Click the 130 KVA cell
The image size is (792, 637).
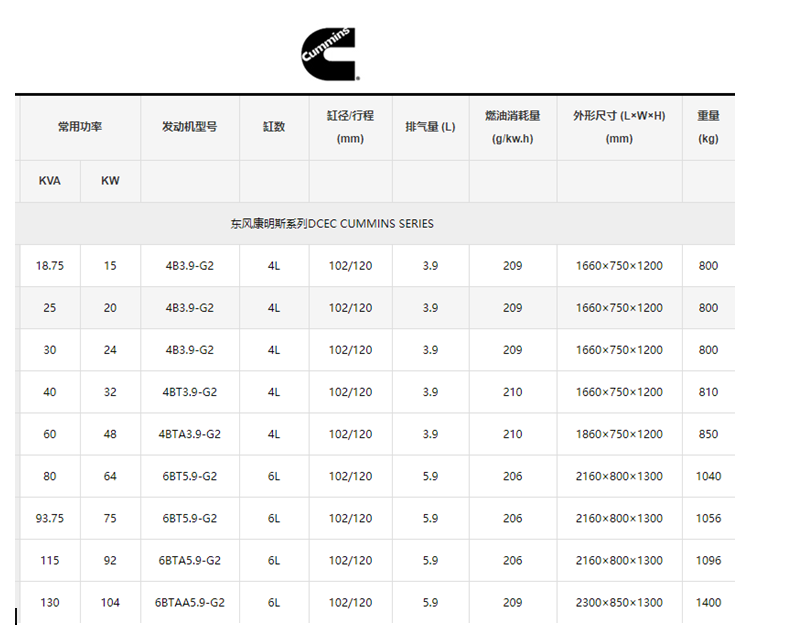click(x=50, y=602)
